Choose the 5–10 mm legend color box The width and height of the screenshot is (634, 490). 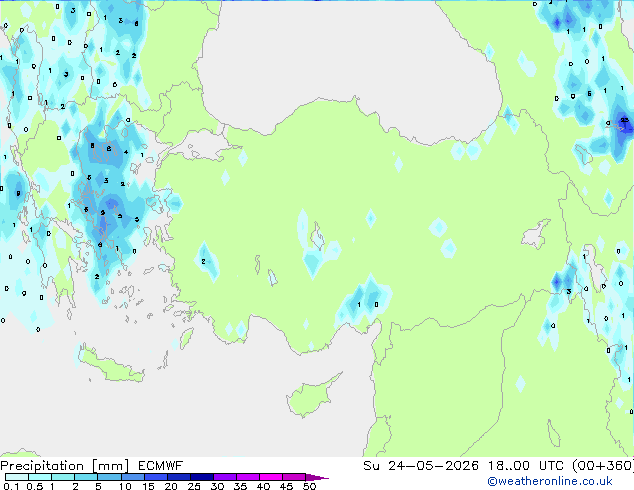(109, 477)
